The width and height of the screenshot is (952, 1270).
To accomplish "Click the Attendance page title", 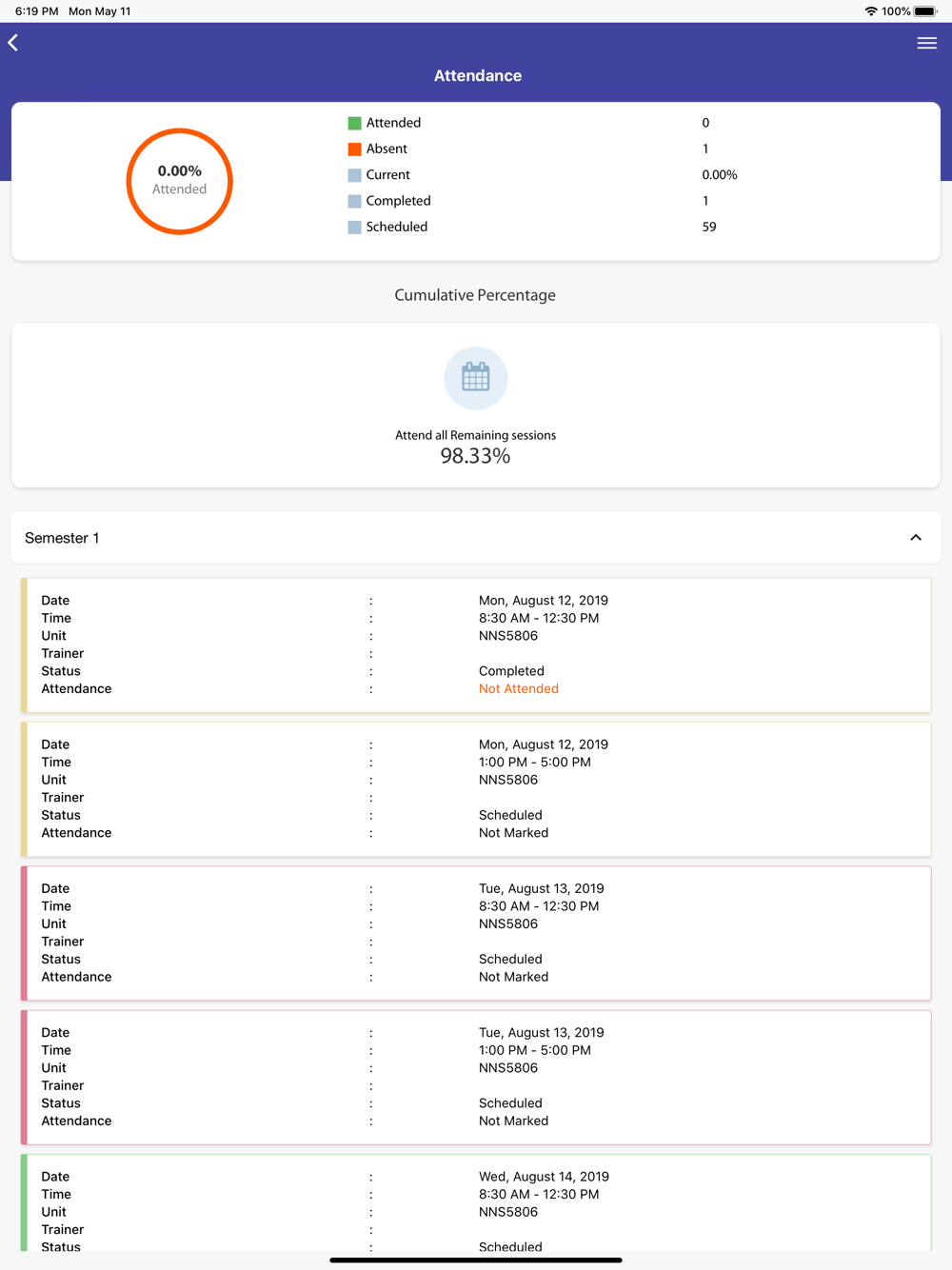I will (x=478, y=75).
